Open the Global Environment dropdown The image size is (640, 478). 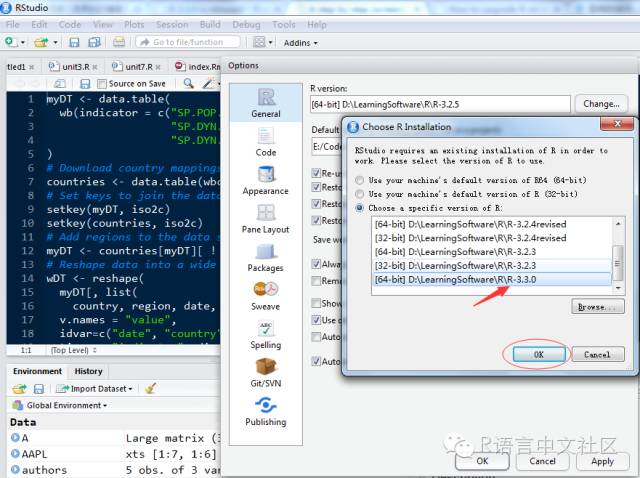click(x=60, y=405)
